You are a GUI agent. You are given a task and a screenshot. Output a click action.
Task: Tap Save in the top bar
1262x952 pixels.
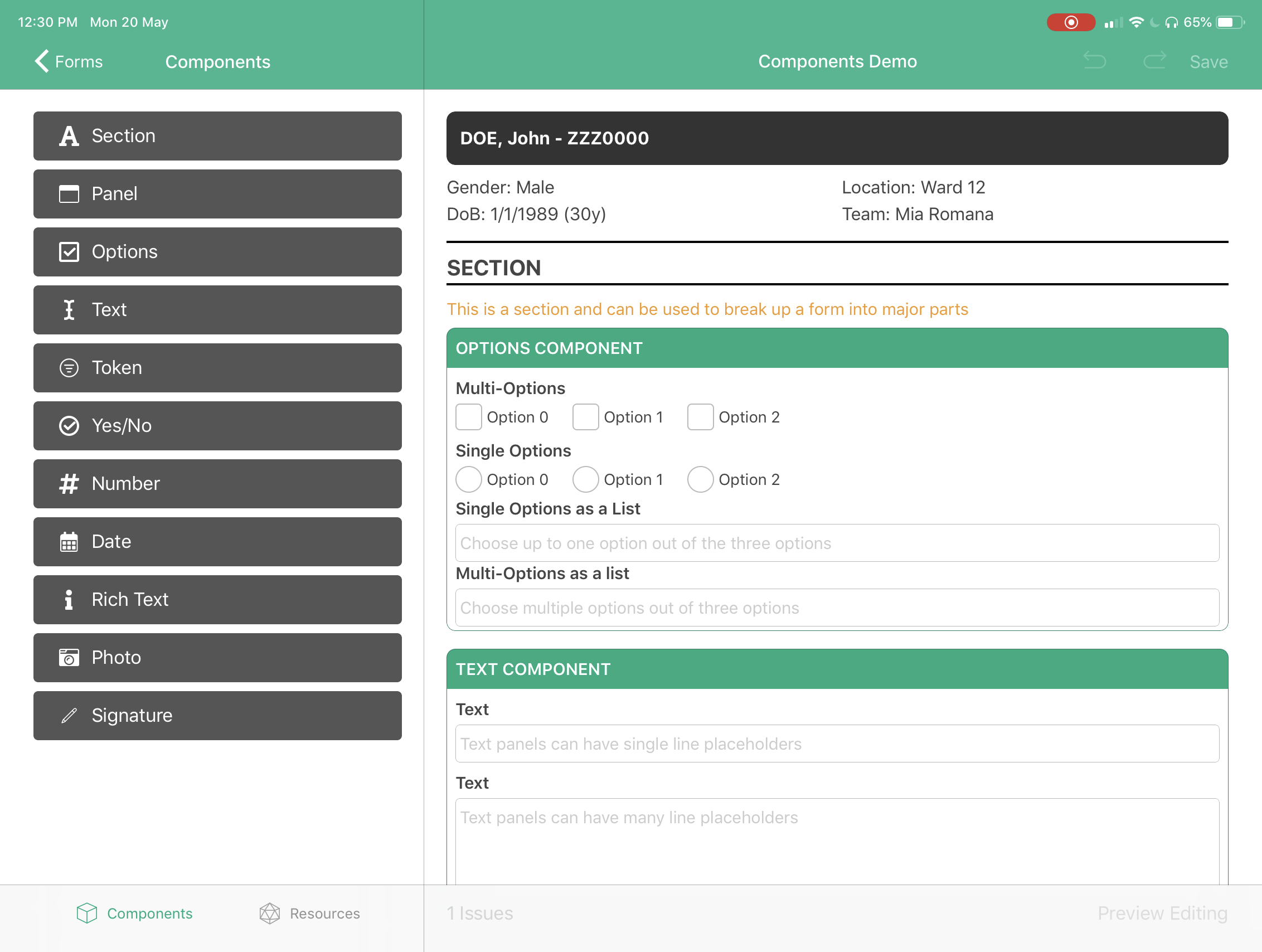point(1208,62)
